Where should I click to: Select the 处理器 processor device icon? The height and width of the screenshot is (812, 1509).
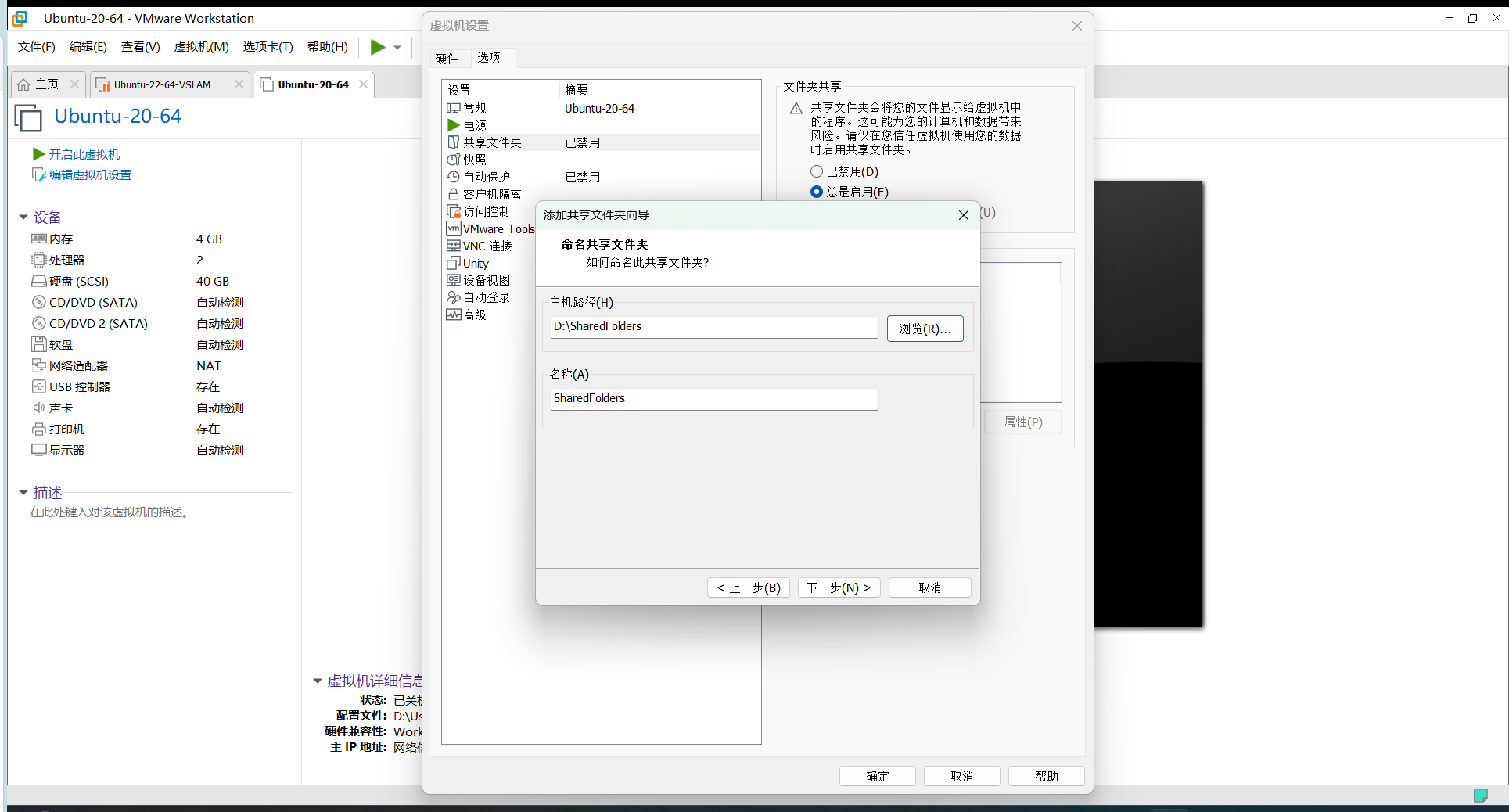[x=39, y=260]
